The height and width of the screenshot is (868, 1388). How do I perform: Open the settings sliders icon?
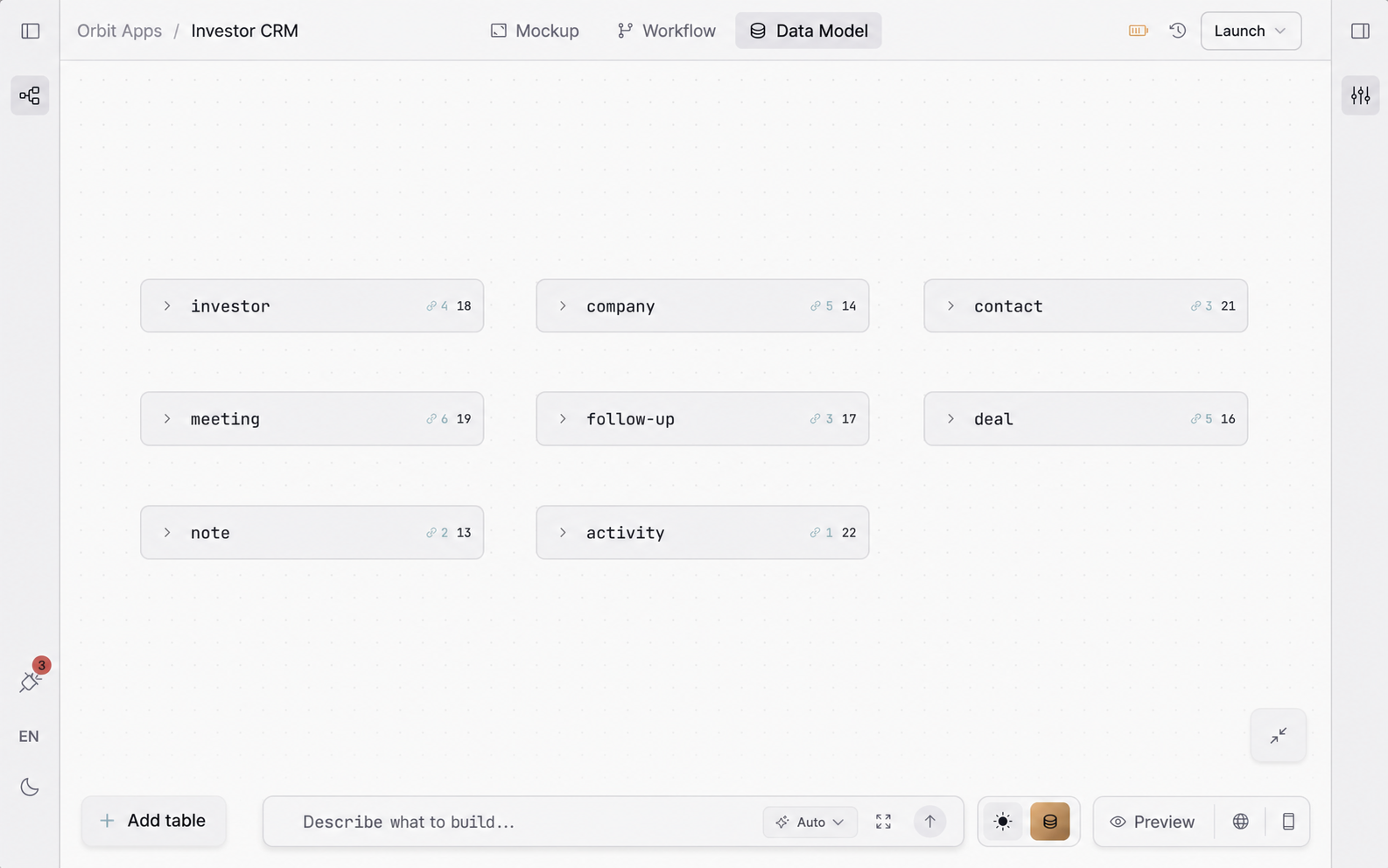point(1360,95)
